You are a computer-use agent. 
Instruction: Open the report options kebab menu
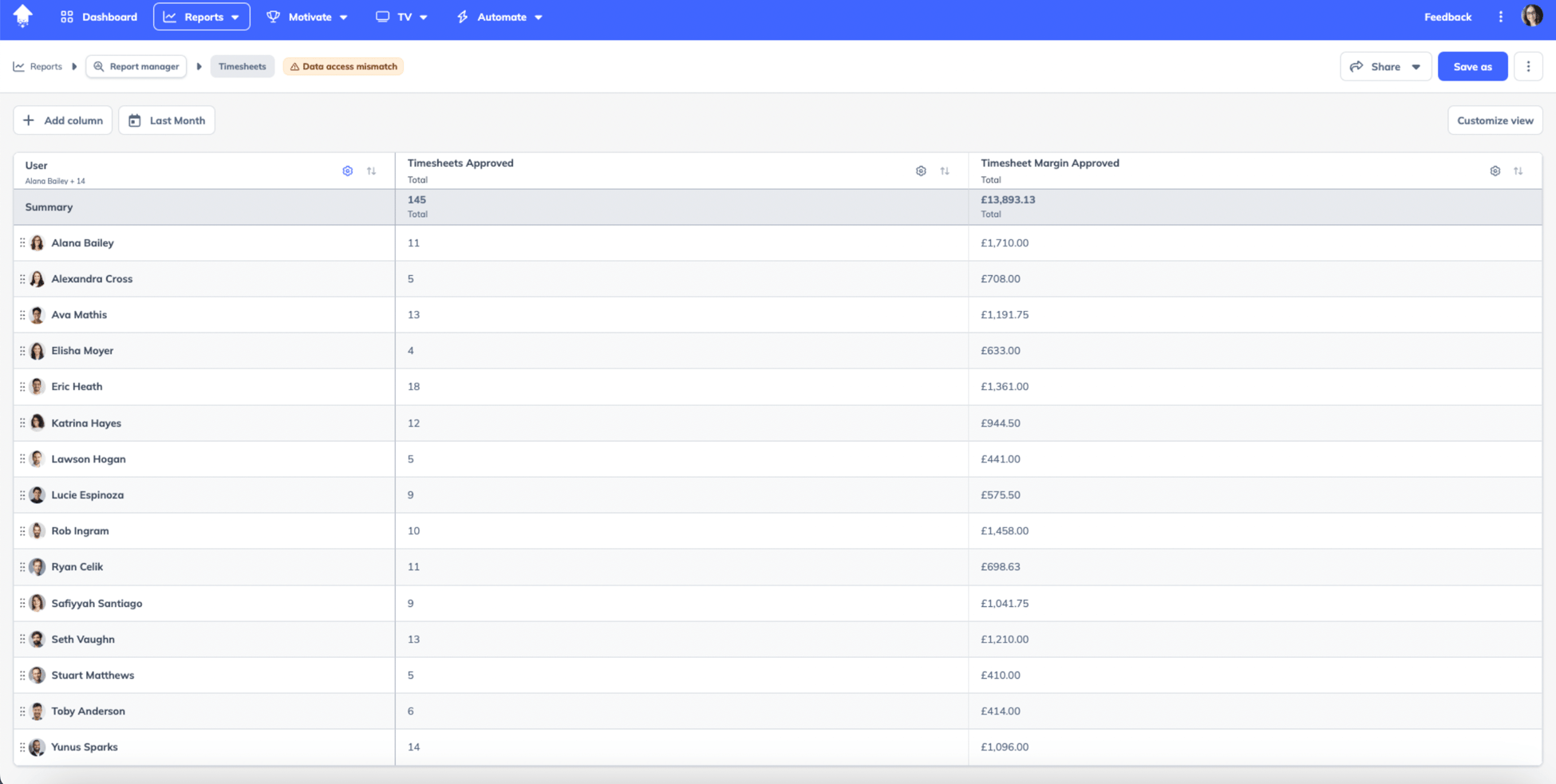coord(1529,66)
